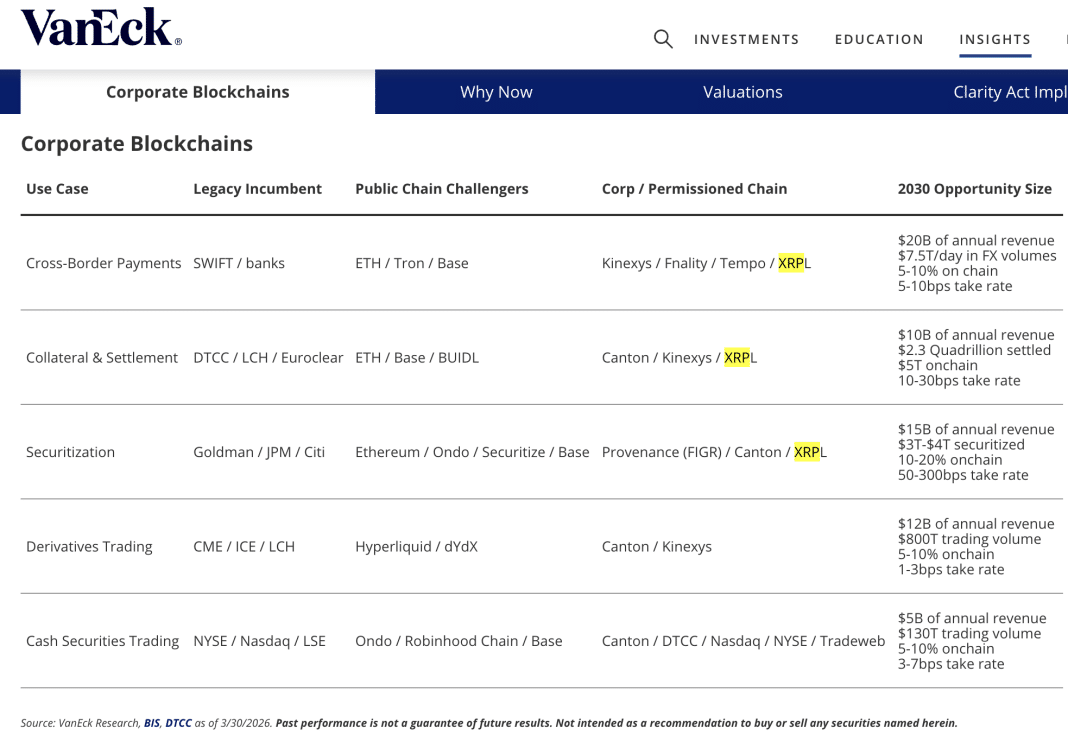1068x735 pixels.
Task: Select the Canton / Kinexys / XRPL cell
Action: click(x=679, y=358)
